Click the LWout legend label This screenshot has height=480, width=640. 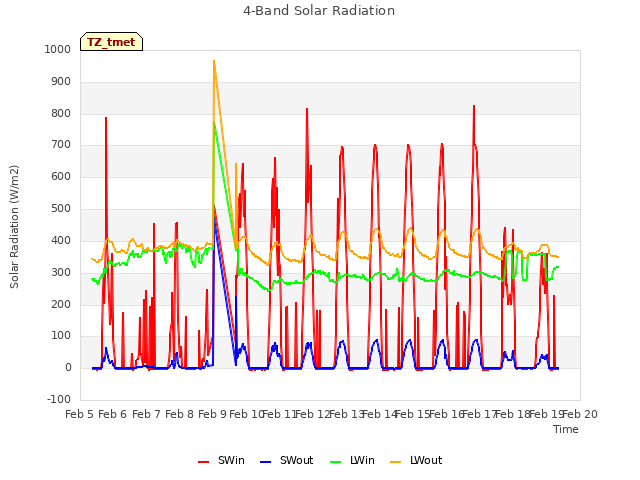(426, 460)
